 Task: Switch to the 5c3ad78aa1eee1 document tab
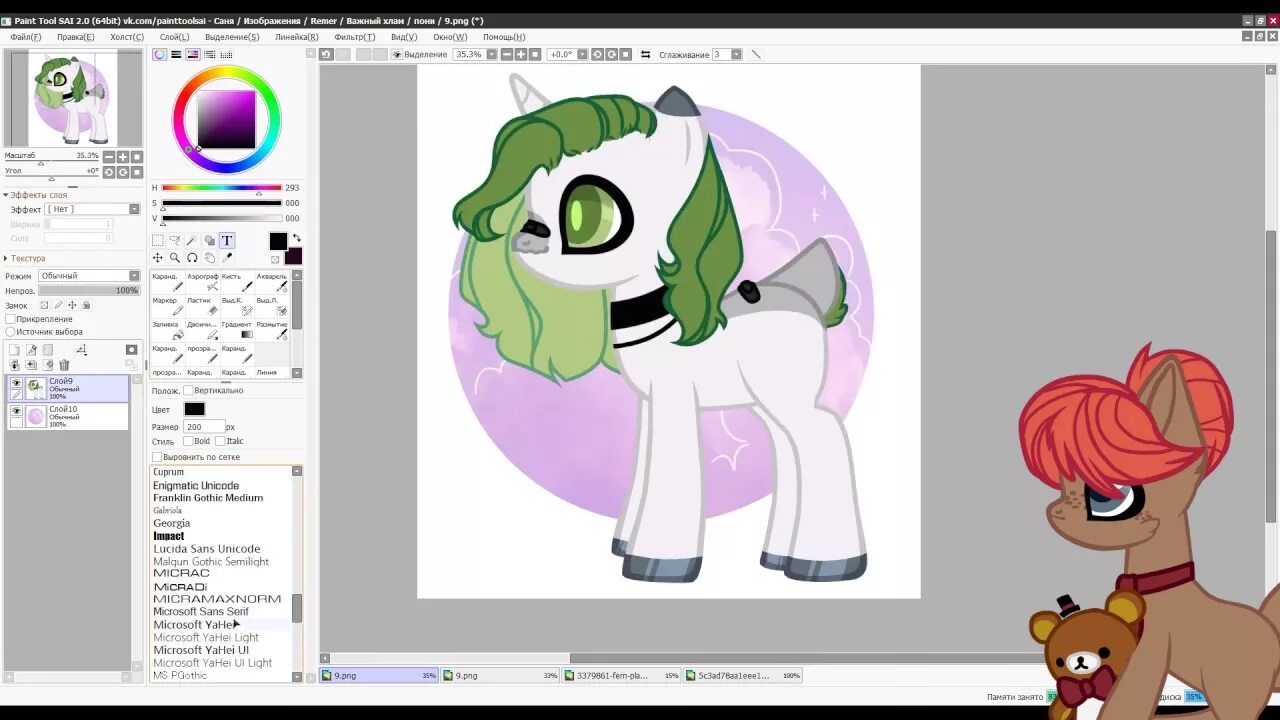[x=743, y=675]
